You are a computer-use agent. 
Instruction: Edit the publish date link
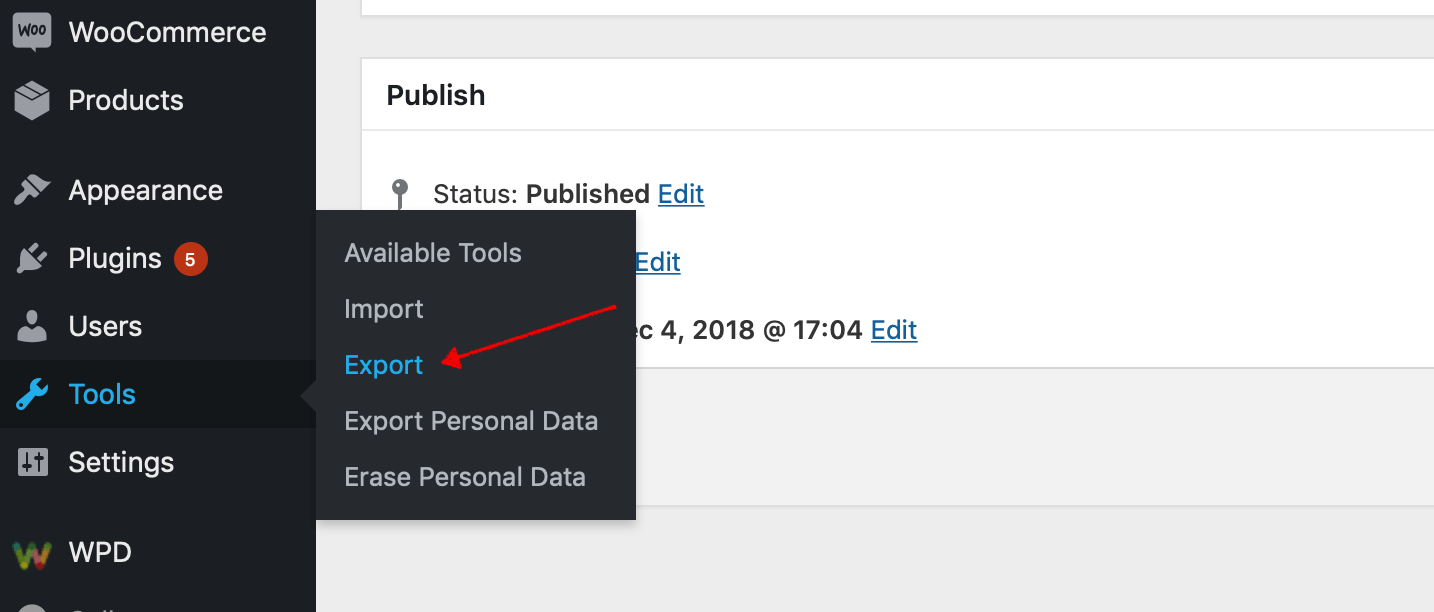pos(894,330)
